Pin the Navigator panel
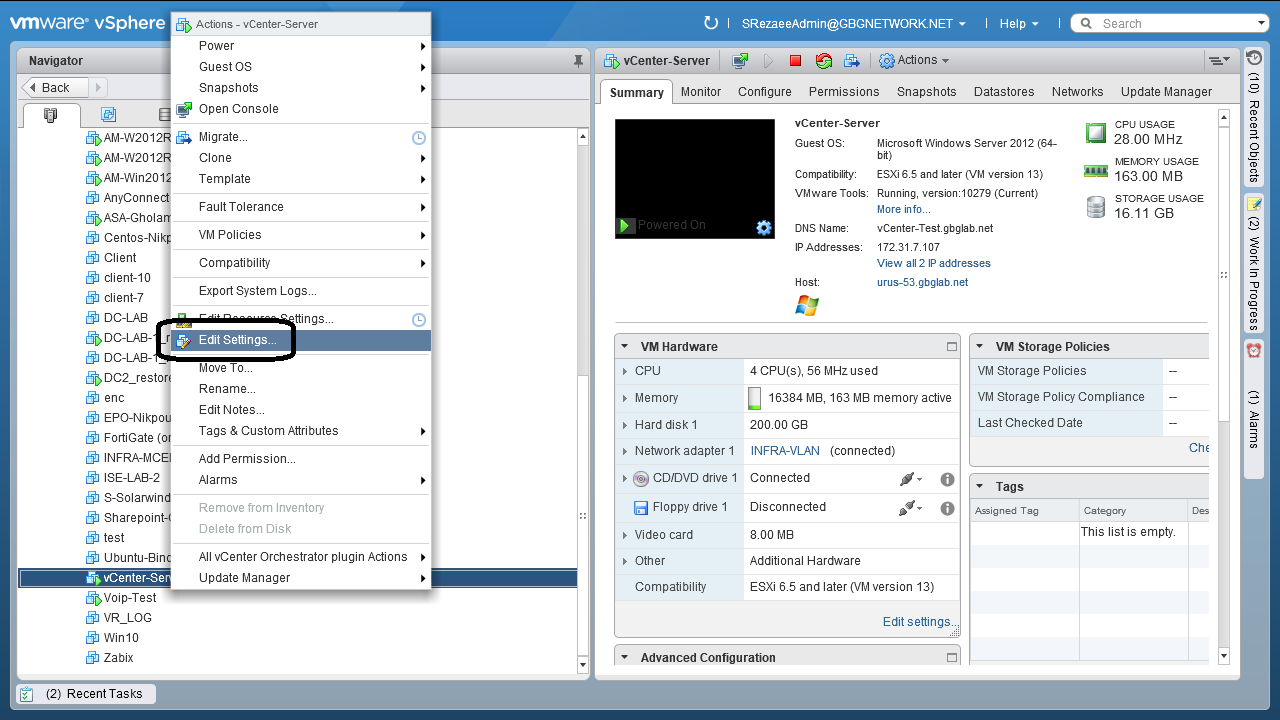 578,61
